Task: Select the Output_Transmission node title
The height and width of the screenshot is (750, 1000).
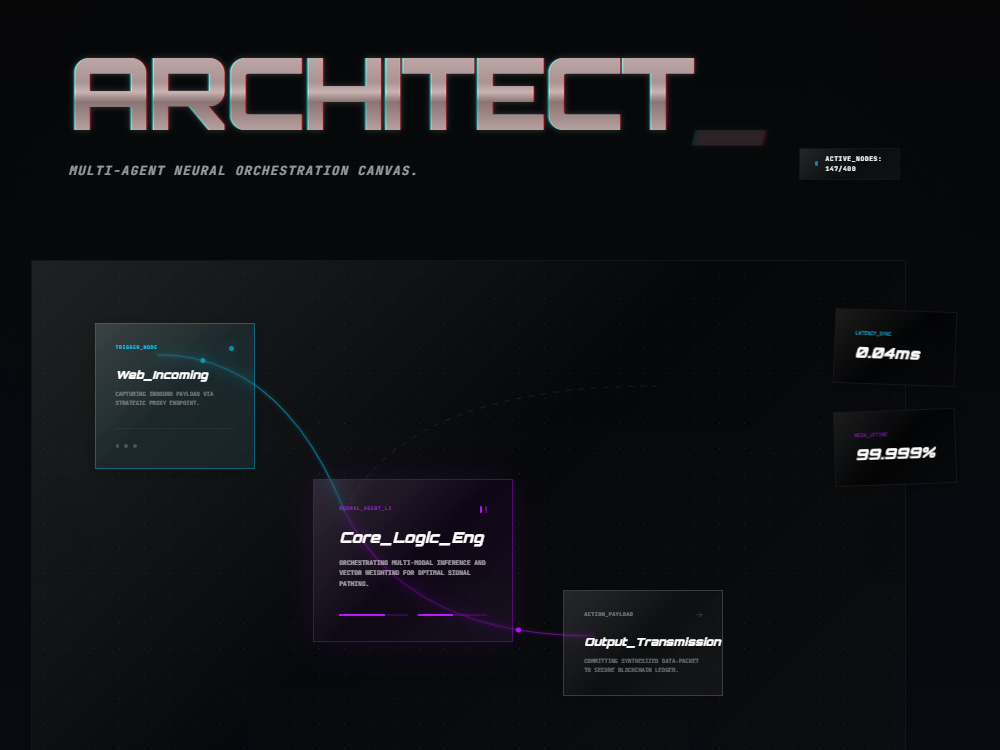Action: pyautogui.click(x=652, y=642)
